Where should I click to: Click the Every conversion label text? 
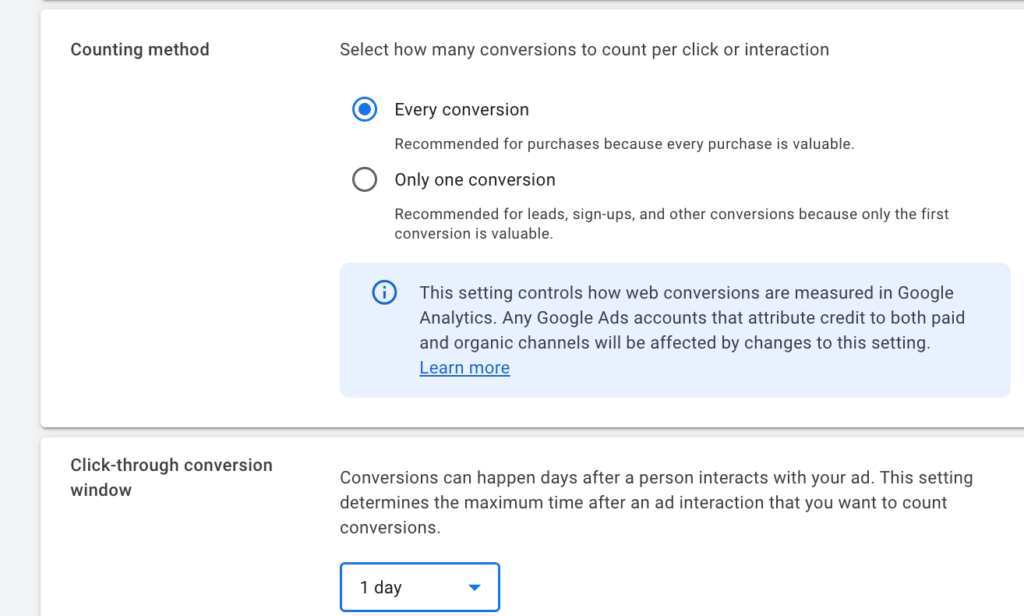[461, 109]
